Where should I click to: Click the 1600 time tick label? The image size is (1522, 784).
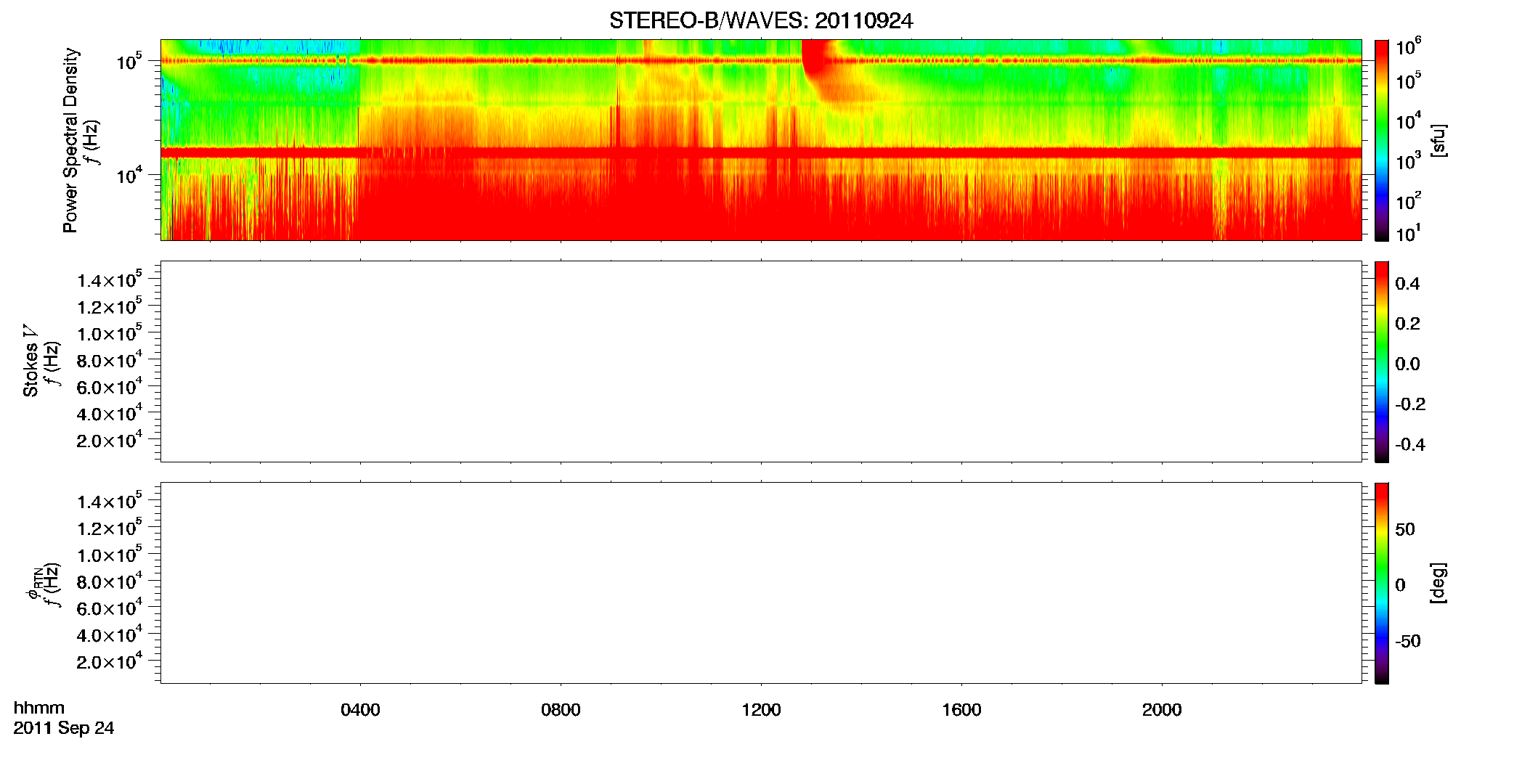tap(961, 710)
